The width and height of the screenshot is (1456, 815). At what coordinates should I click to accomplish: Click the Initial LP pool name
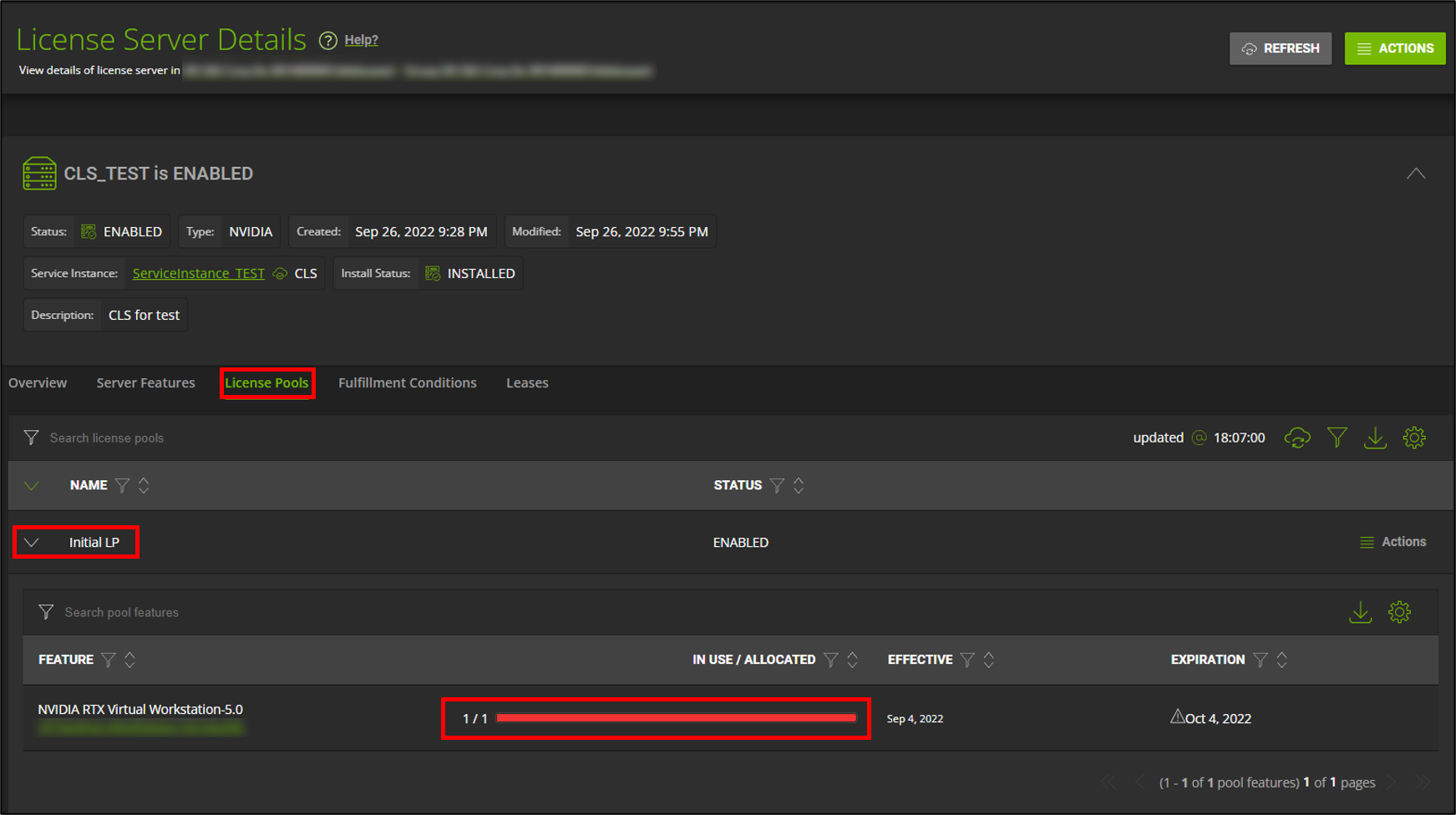coord(94,542)
